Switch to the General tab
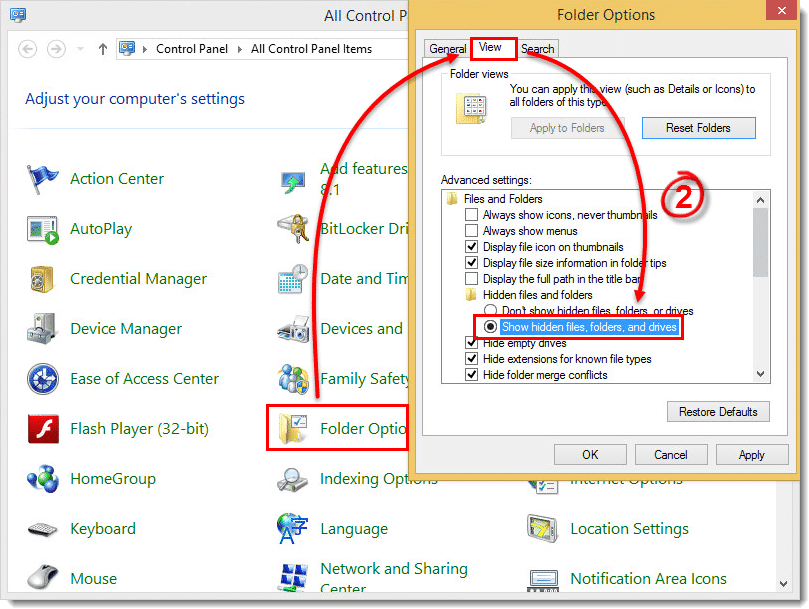Viewport: 809px width, 609px height. (447, 49)
